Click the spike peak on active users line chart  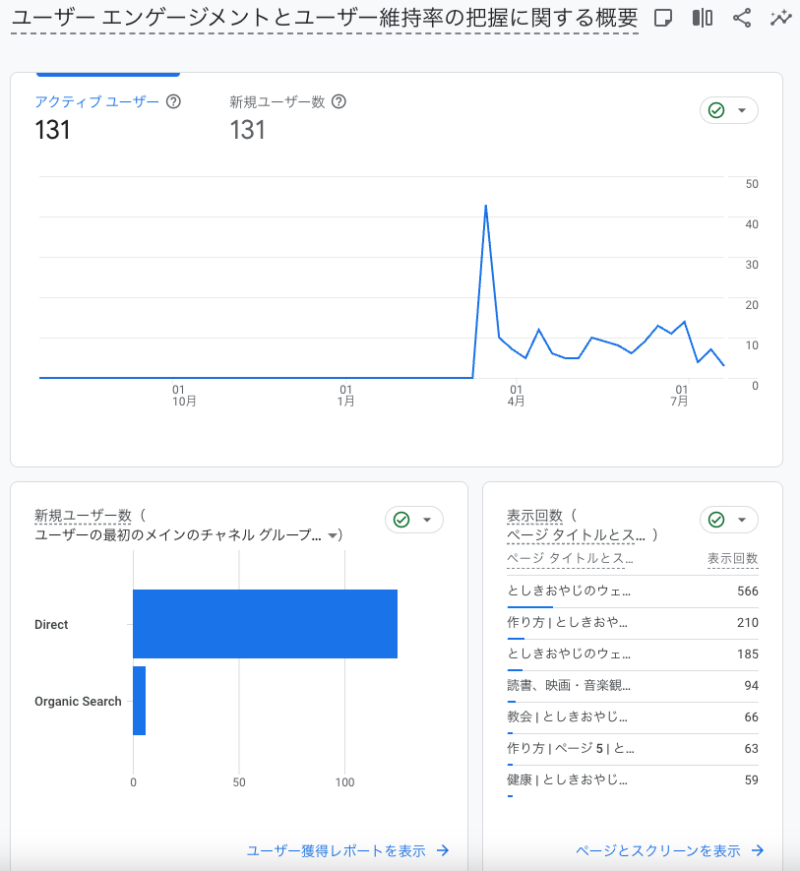pos(486,206)
